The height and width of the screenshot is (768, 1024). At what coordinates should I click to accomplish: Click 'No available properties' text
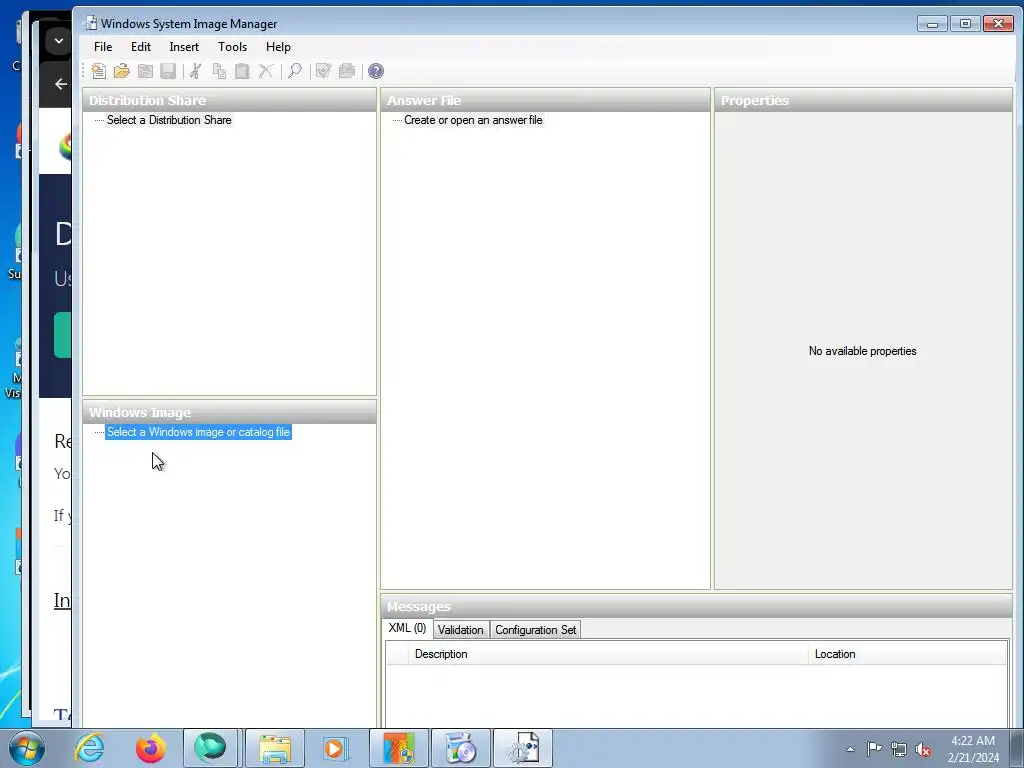click(x=863, y=351)
